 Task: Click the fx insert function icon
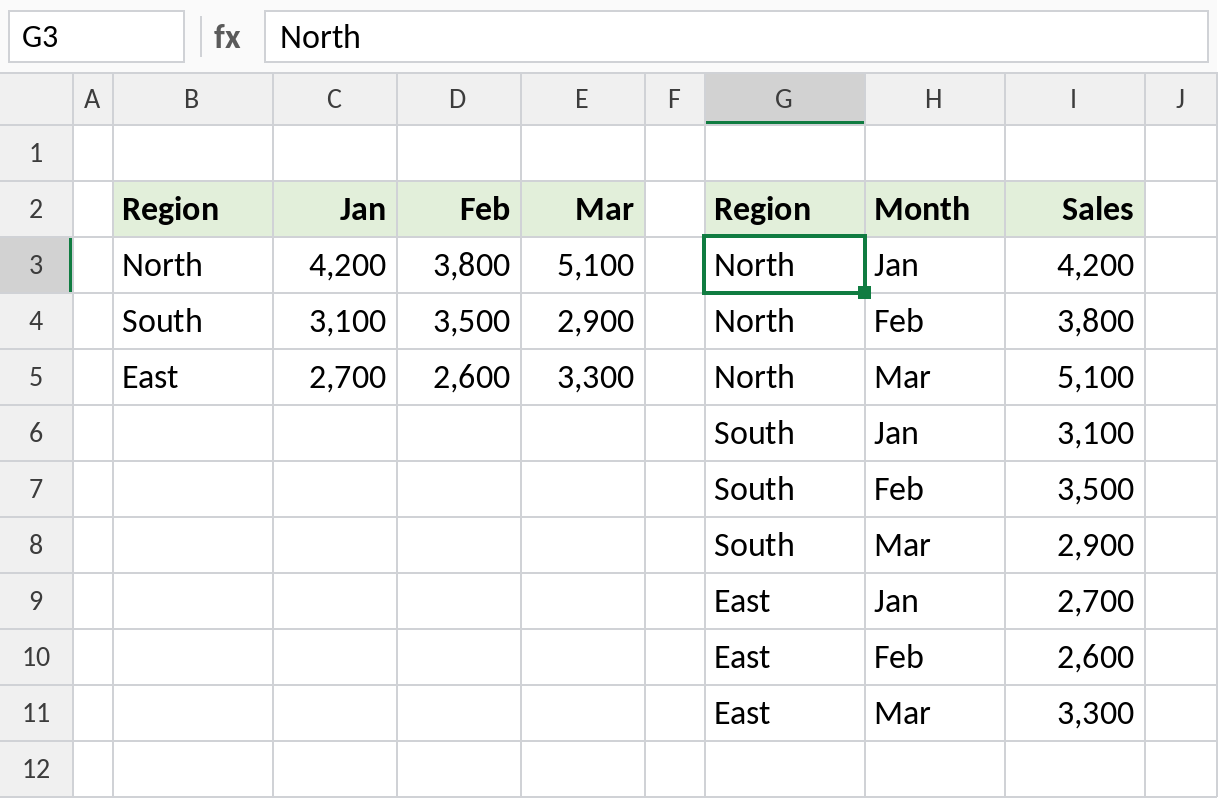[227, 37]
